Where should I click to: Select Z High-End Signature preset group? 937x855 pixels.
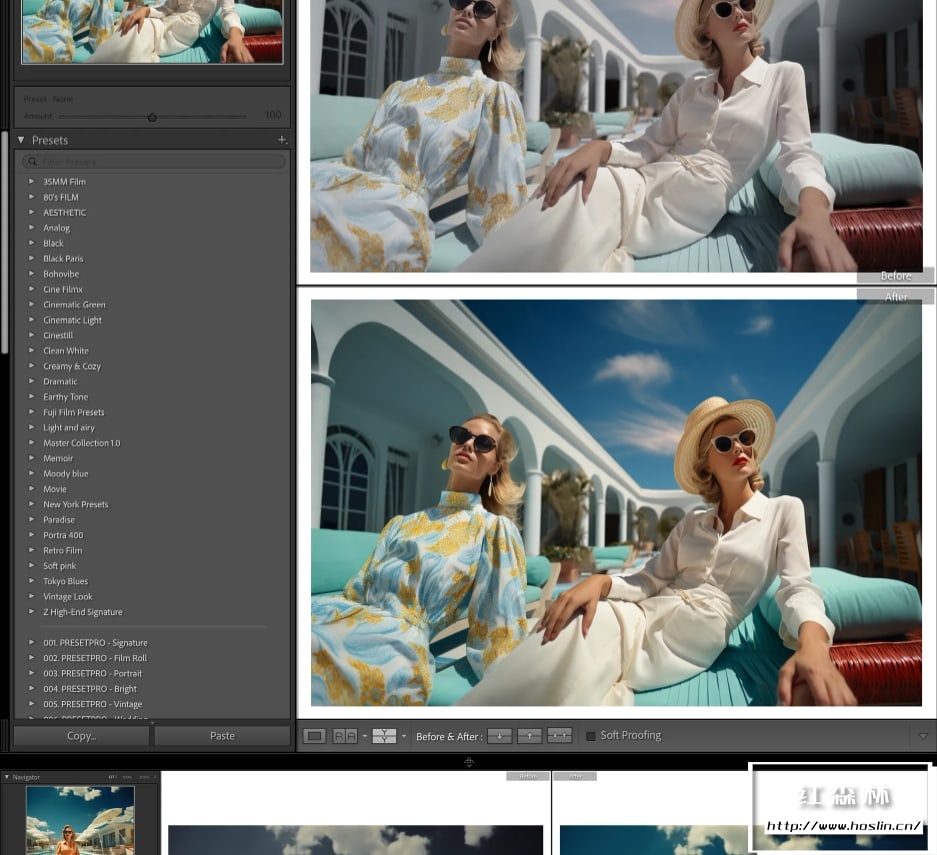point(82,612)
